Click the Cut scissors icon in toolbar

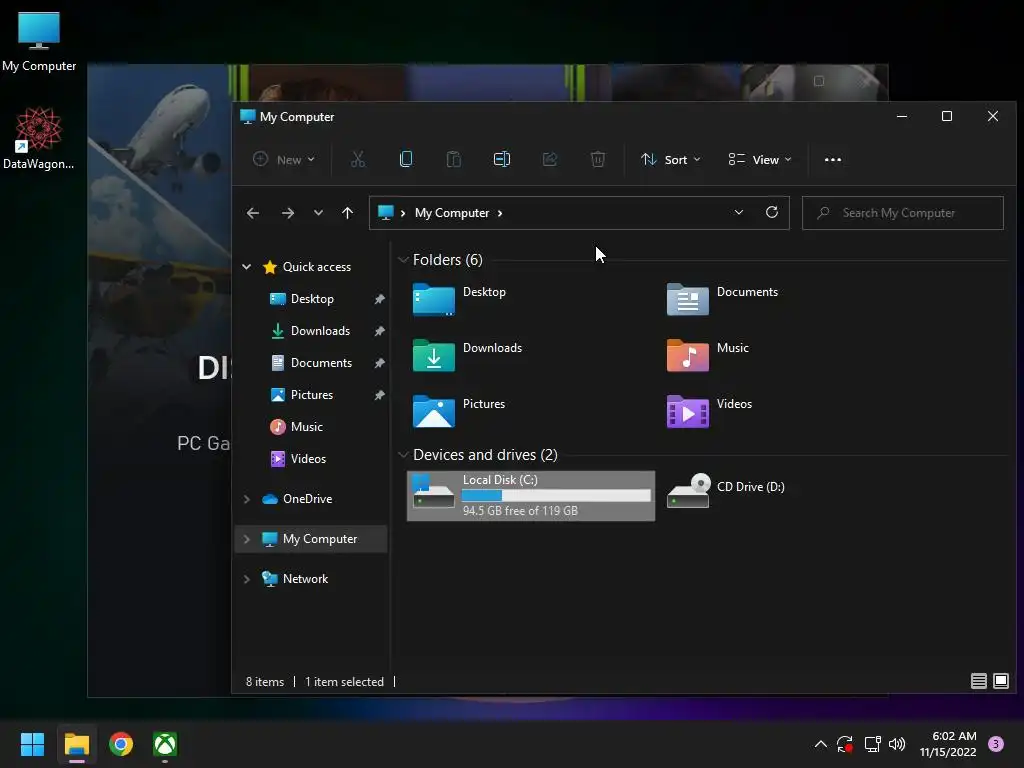tap(358, 159)
